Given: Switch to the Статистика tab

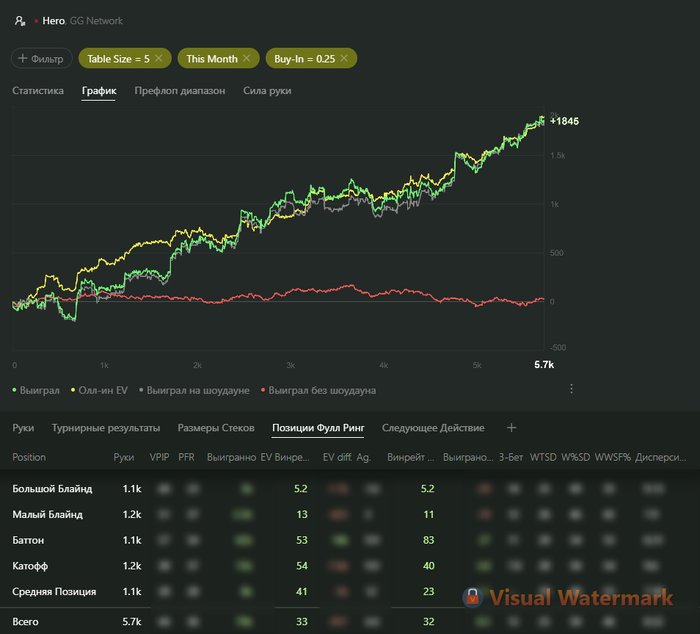Looking at the screenshot, I should [x=38, y=91].
